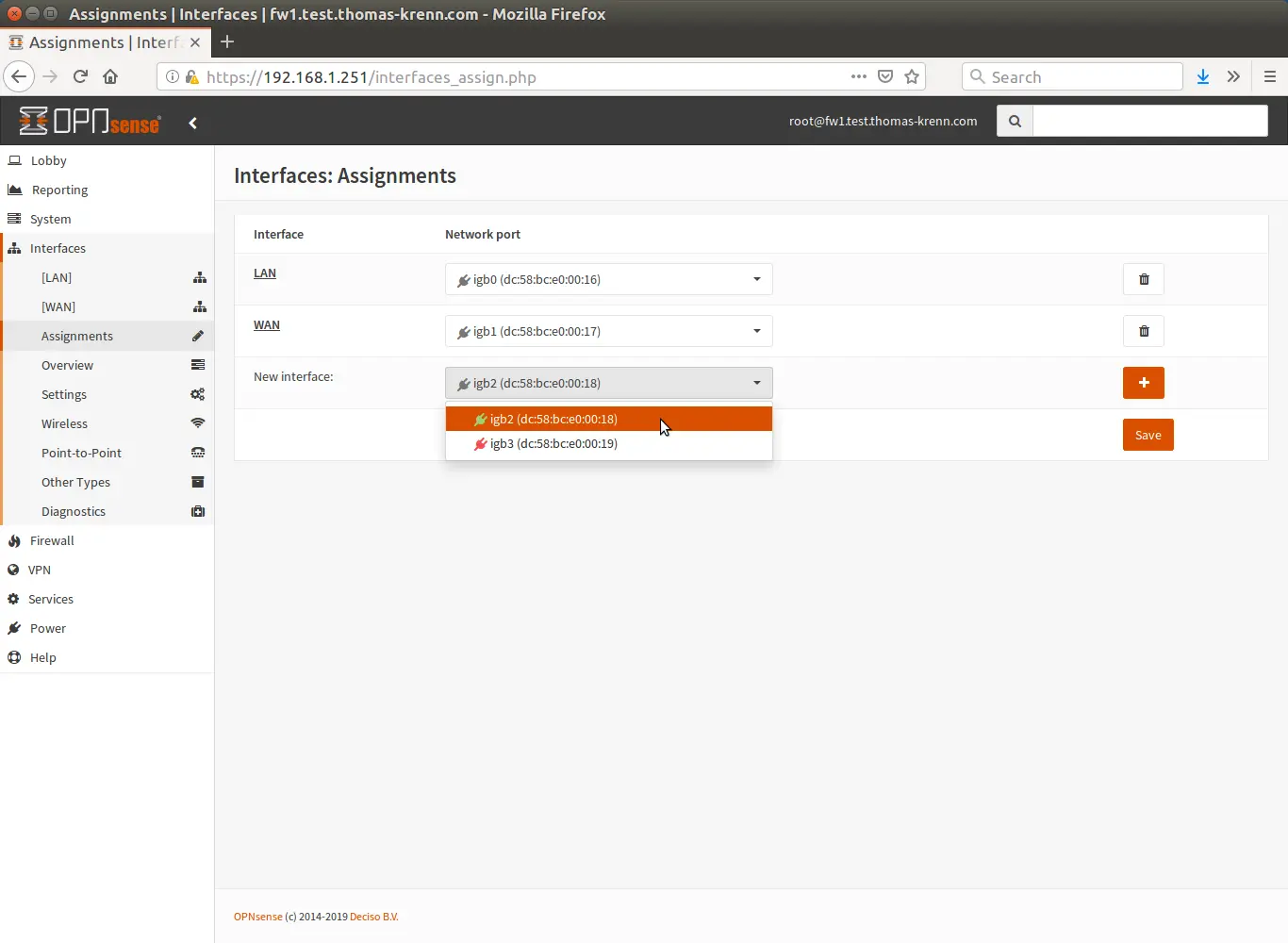This screenshot has width=1288, height=943.
Task: Click the OPNsense logo
Action: [88, 121]
